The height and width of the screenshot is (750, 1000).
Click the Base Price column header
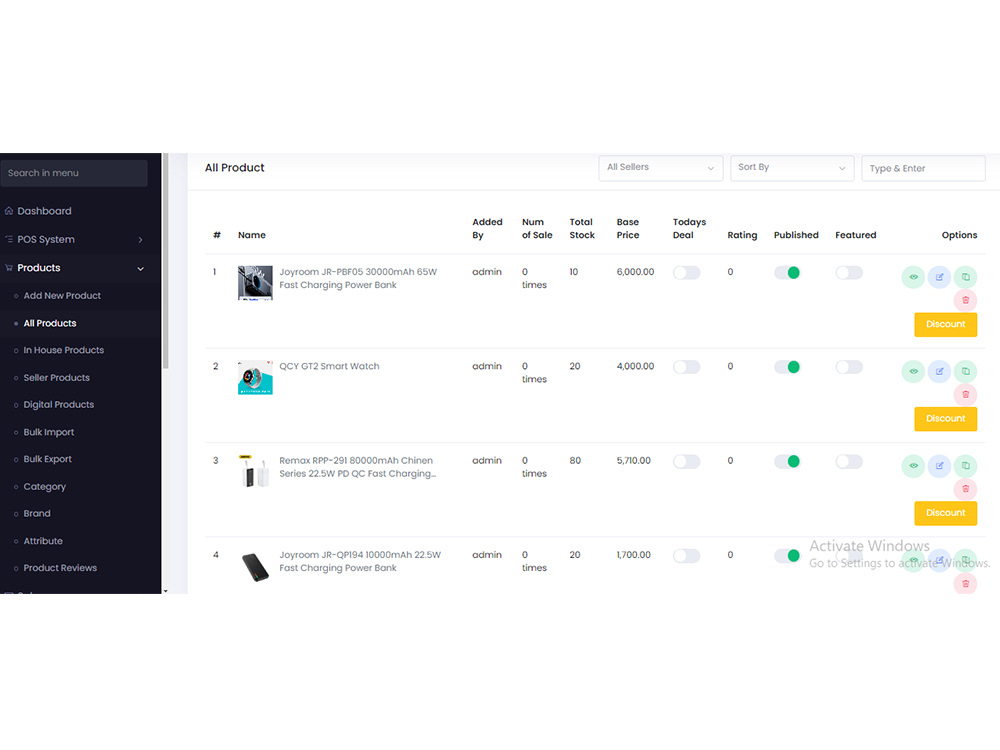[628, 228]
